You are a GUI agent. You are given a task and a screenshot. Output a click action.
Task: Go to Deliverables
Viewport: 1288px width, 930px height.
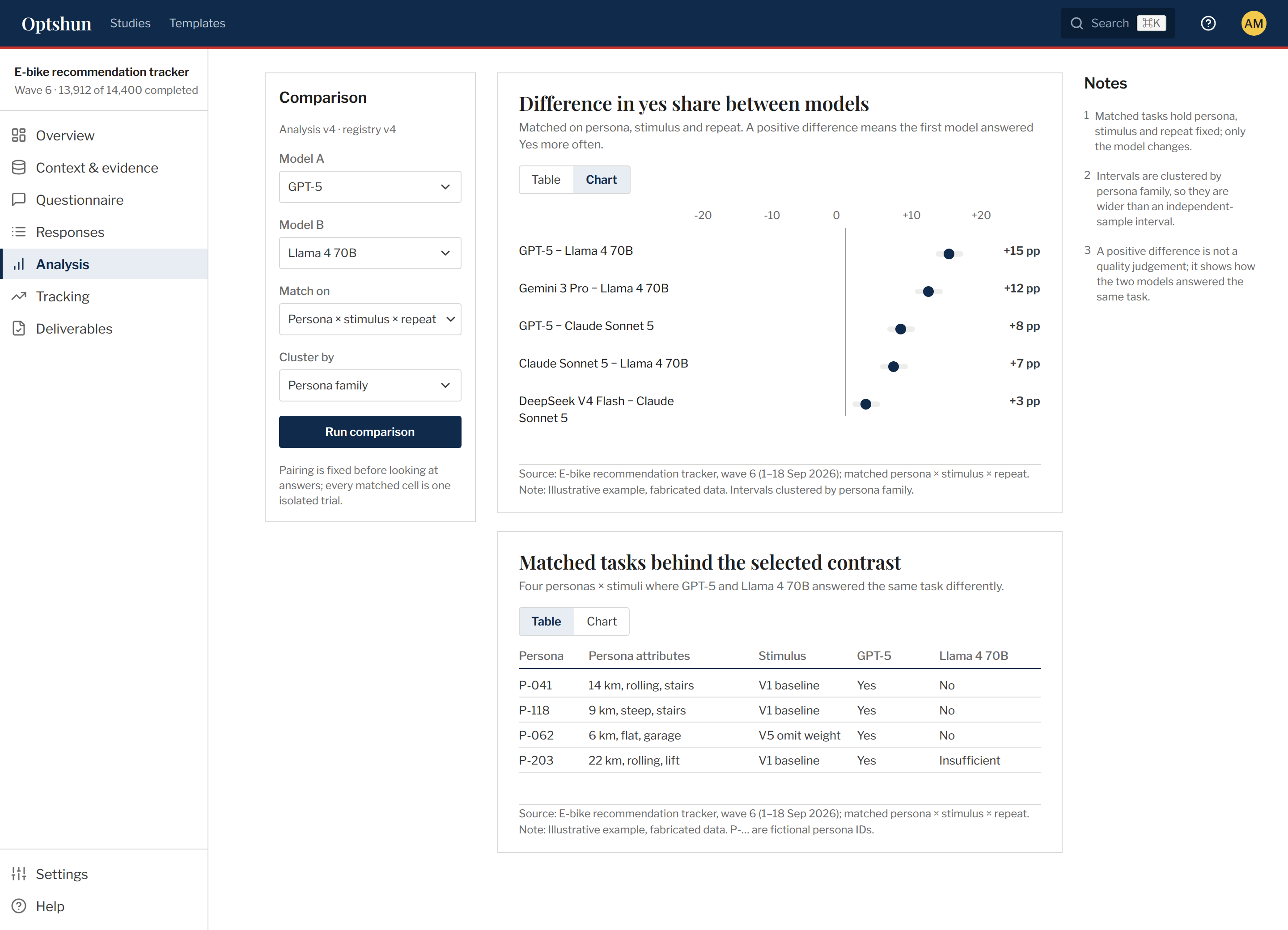click(x=104, y=329)
